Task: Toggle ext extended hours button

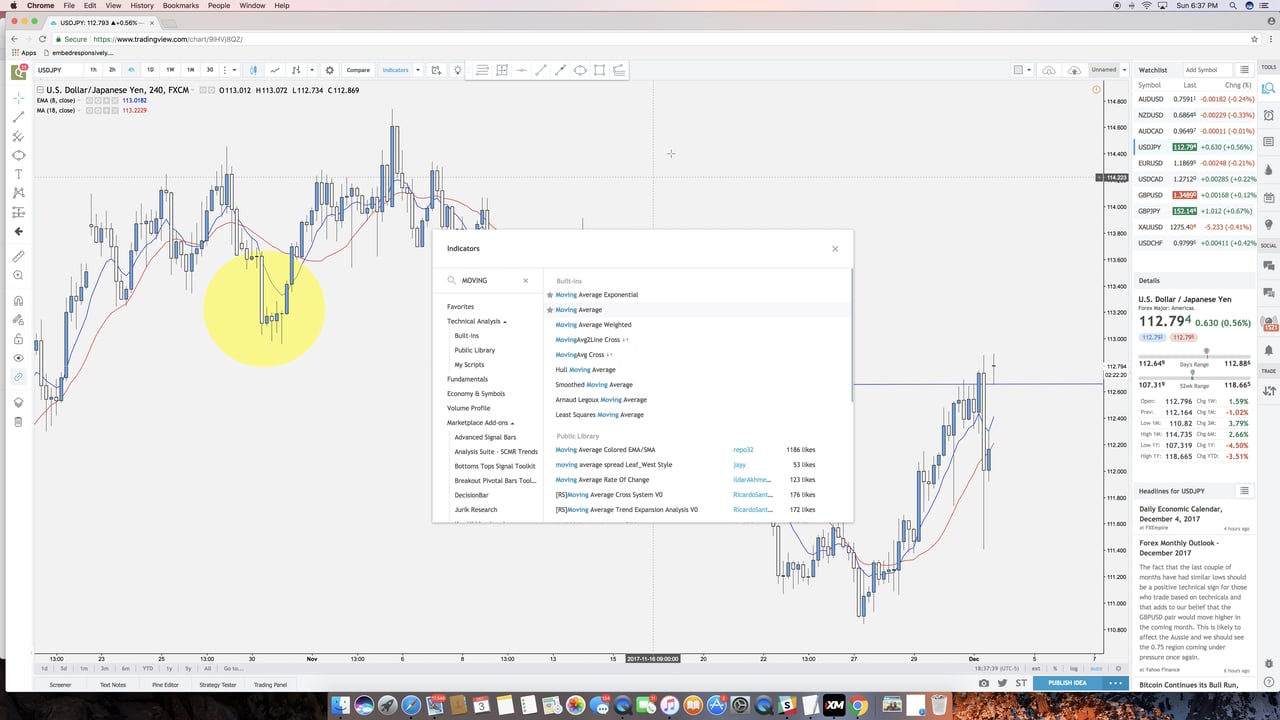Action: click(1035, 668)
